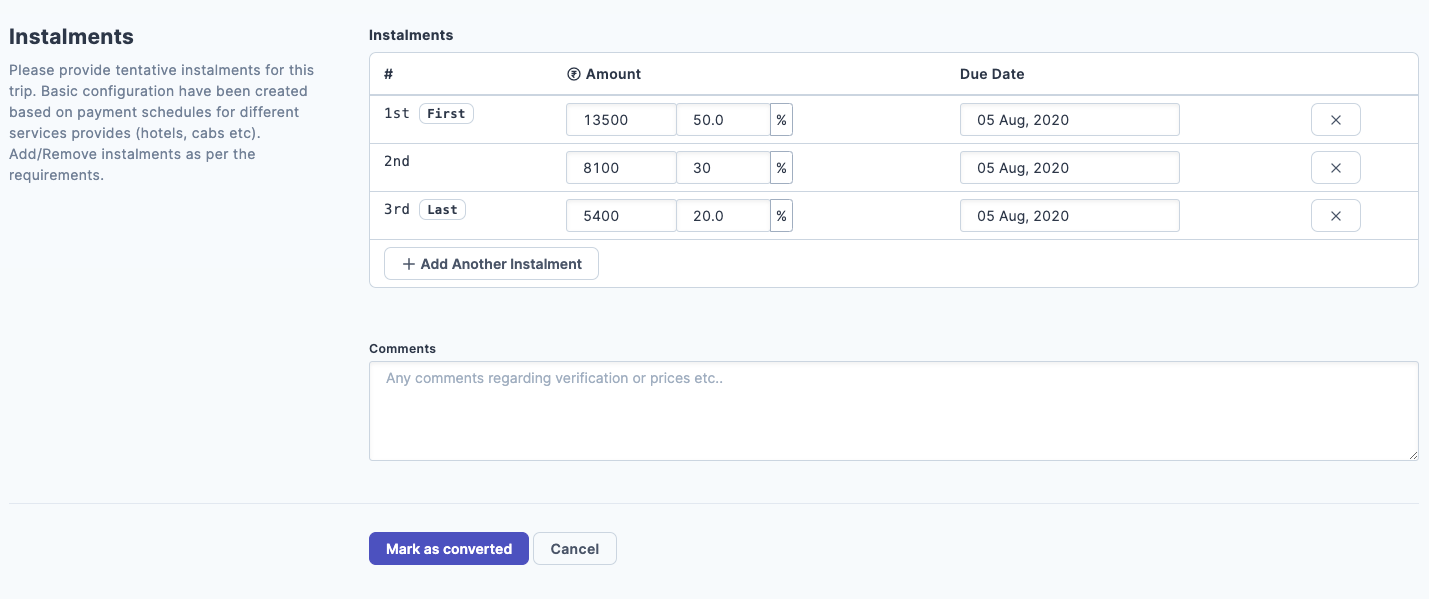Click the Cancel button

pos(575,548)
